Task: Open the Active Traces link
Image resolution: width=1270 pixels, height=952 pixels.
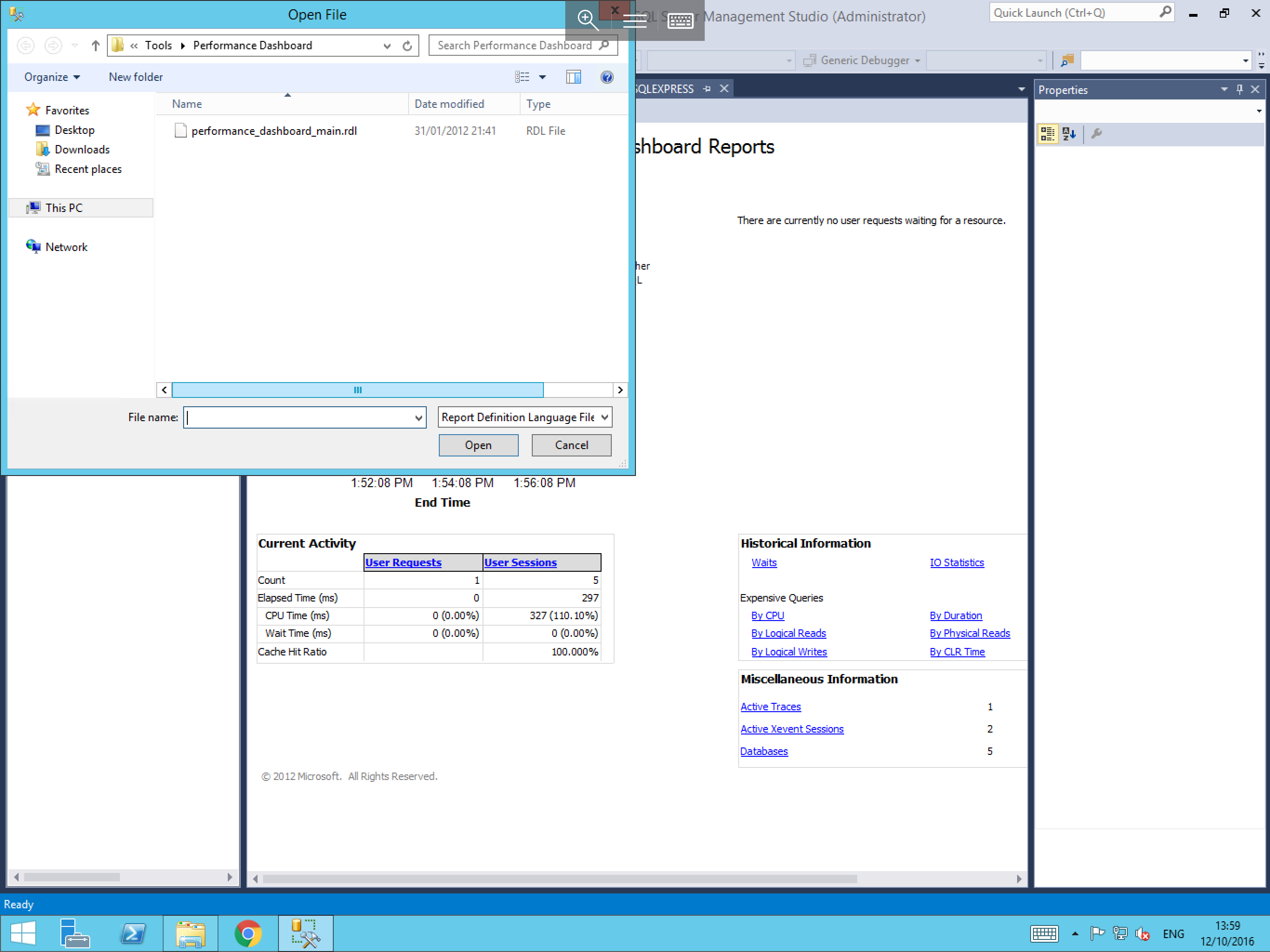Action: (x=770, y=706)
